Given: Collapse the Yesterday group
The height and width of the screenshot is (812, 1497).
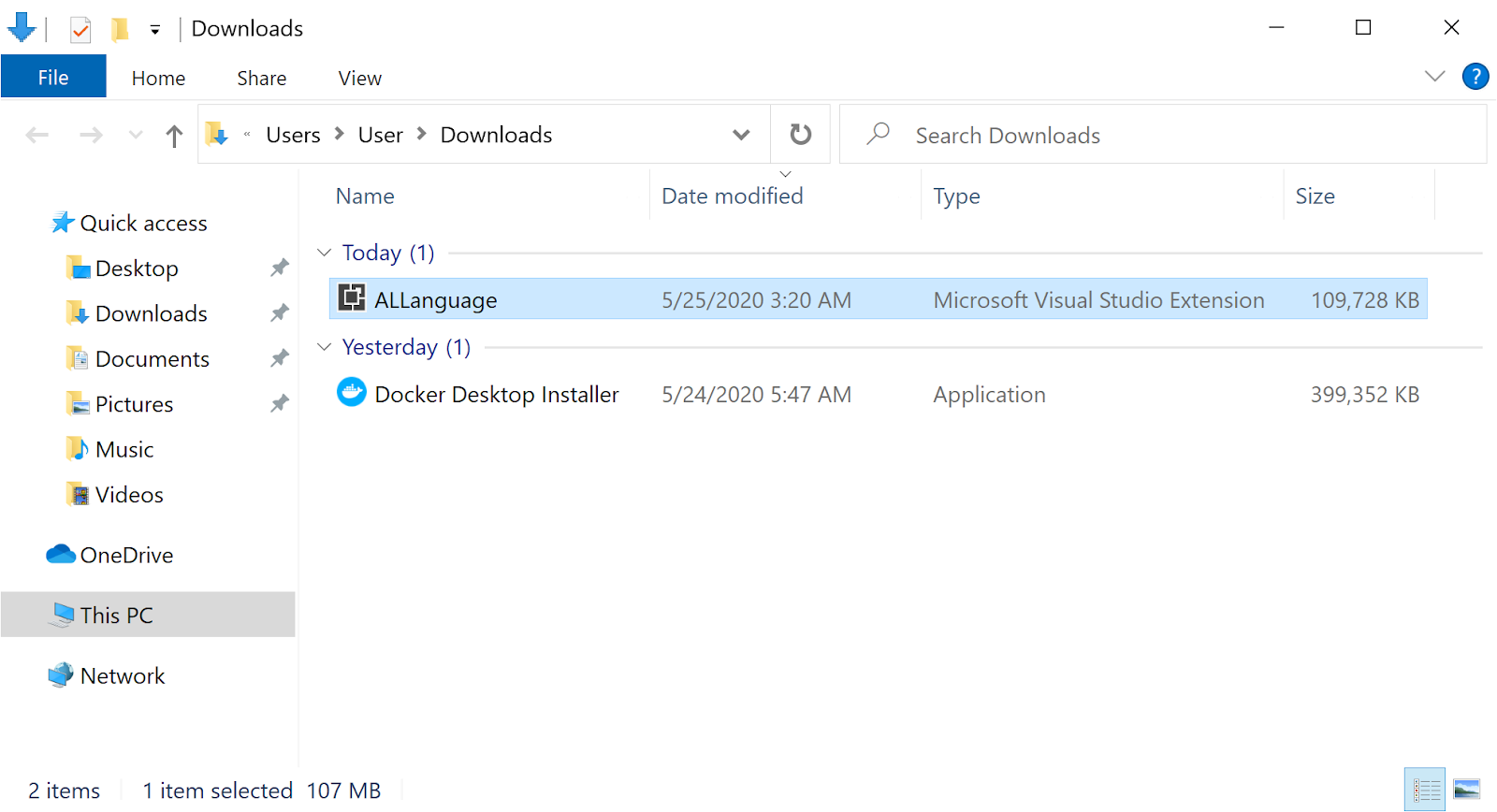Looking at the screenshot, I should (x=324, y=347).
